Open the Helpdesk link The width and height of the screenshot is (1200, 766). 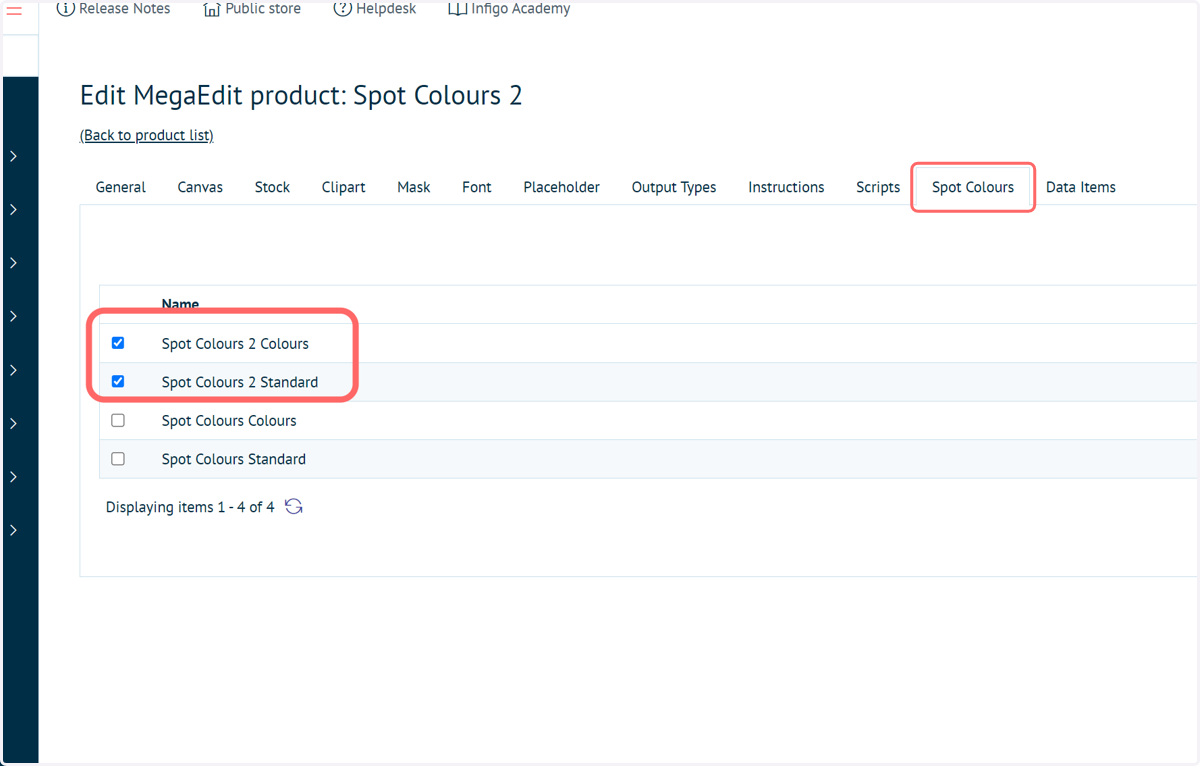click(x=387, y=9)
